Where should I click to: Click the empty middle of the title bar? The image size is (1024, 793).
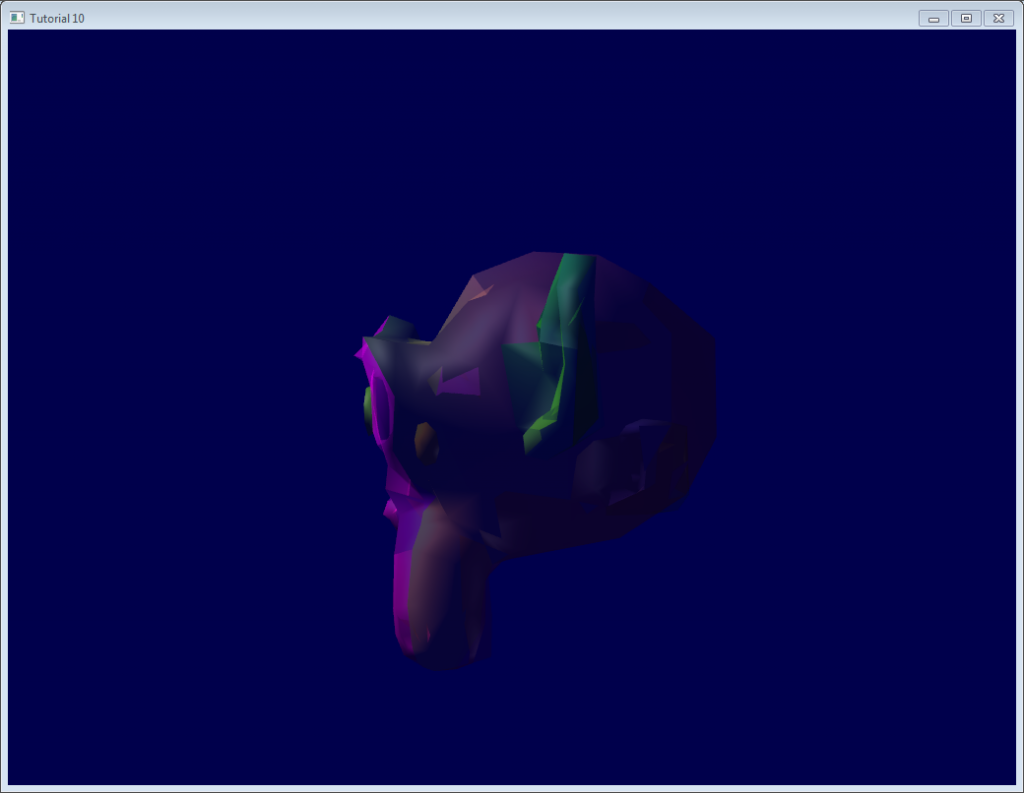(500, 18)
